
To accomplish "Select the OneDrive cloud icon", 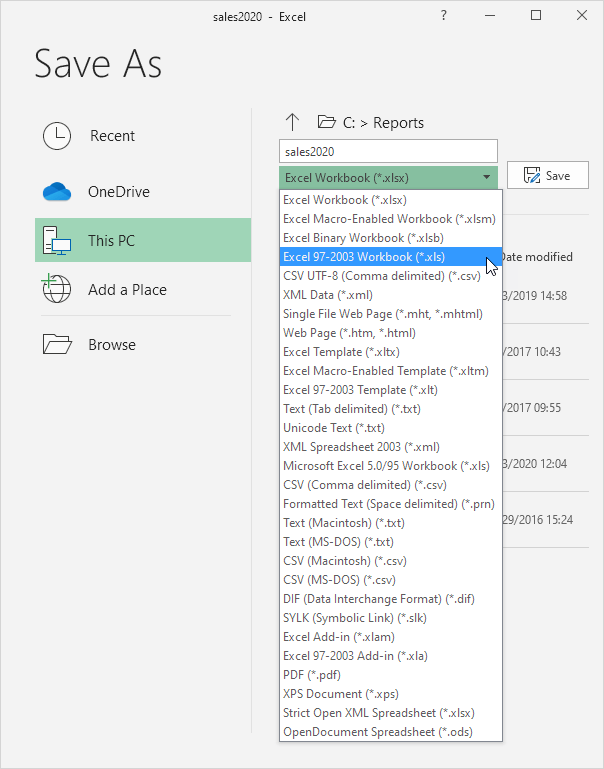I will click(57, 191).
